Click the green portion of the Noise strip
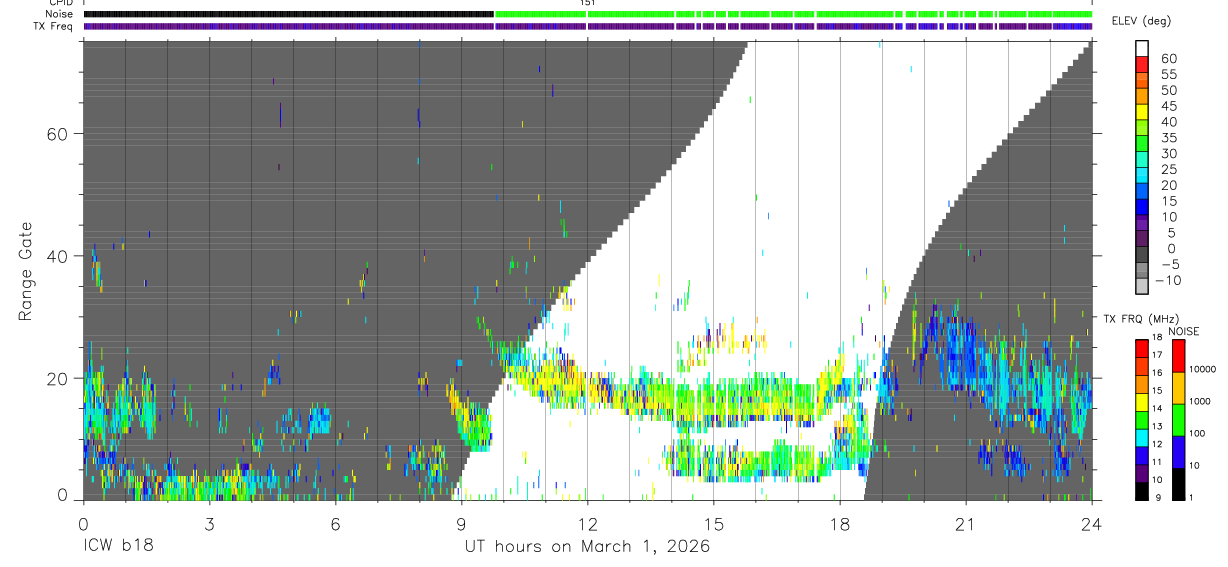This screenshot has height=567, width=1228. tap(793, 14)
